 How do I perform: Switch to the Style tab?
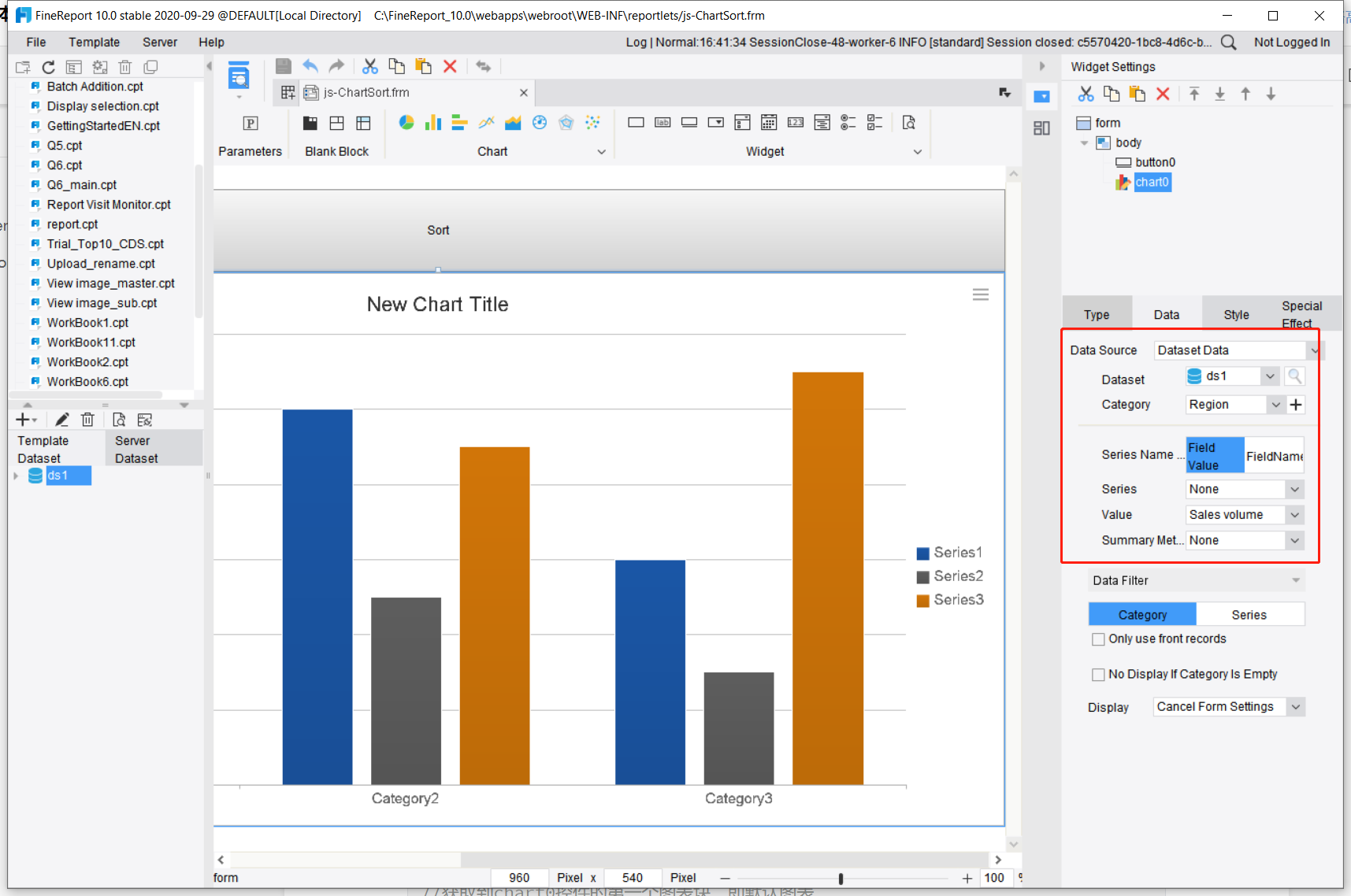1236,314
